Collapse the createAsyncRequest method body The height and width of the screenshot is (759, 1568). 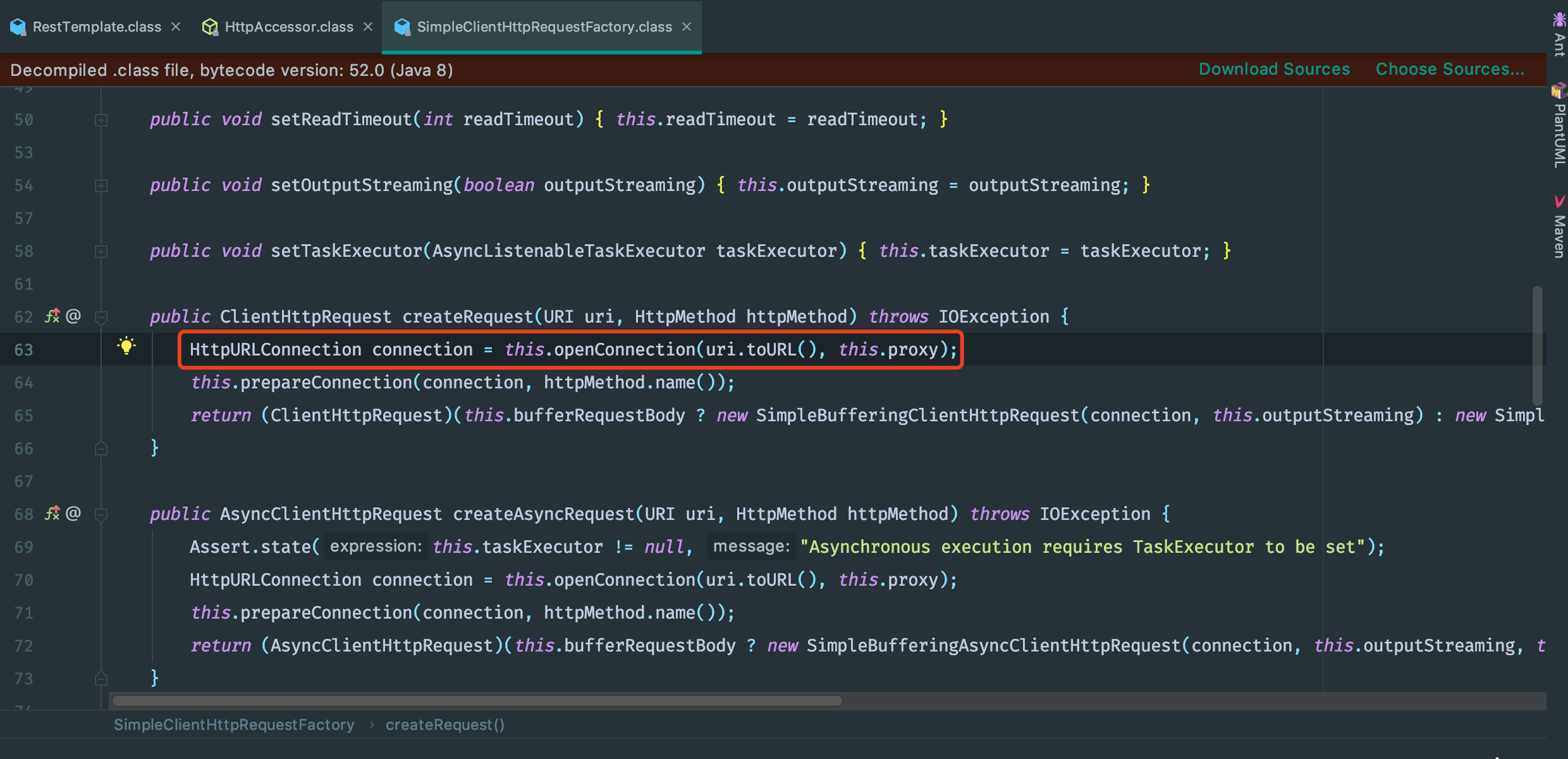(101, 513)
